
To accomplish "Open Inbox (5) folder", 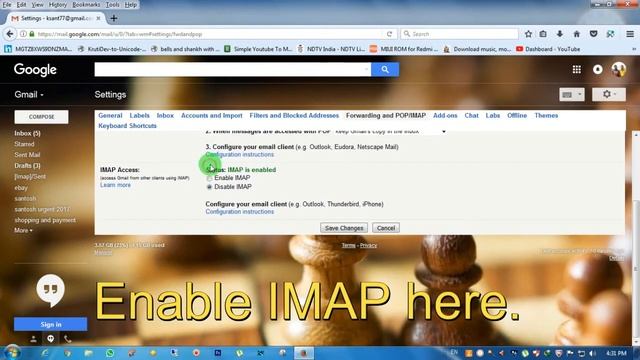I will tap(27, 133).
